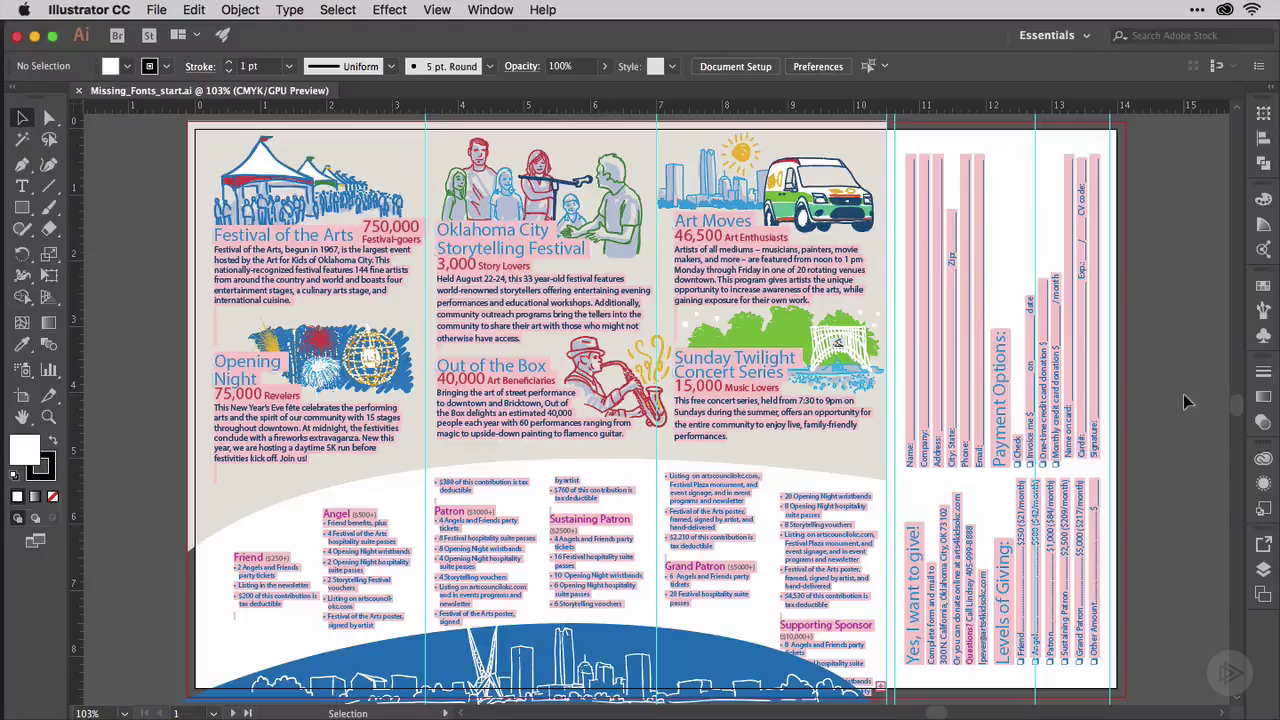Open stroke color dropdown in control bar
Image resolution: width=1280 pixels, height=720 pixels.
pyautogui.click(x=168, y=66)
